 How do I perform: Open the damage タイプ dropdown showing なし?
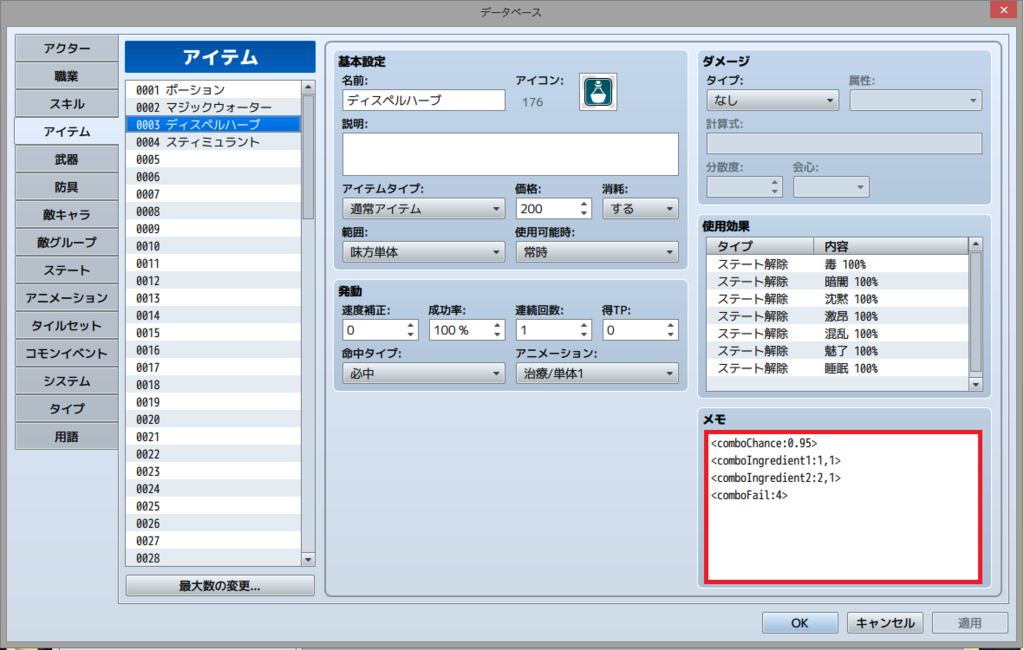(x=773, y=101)
